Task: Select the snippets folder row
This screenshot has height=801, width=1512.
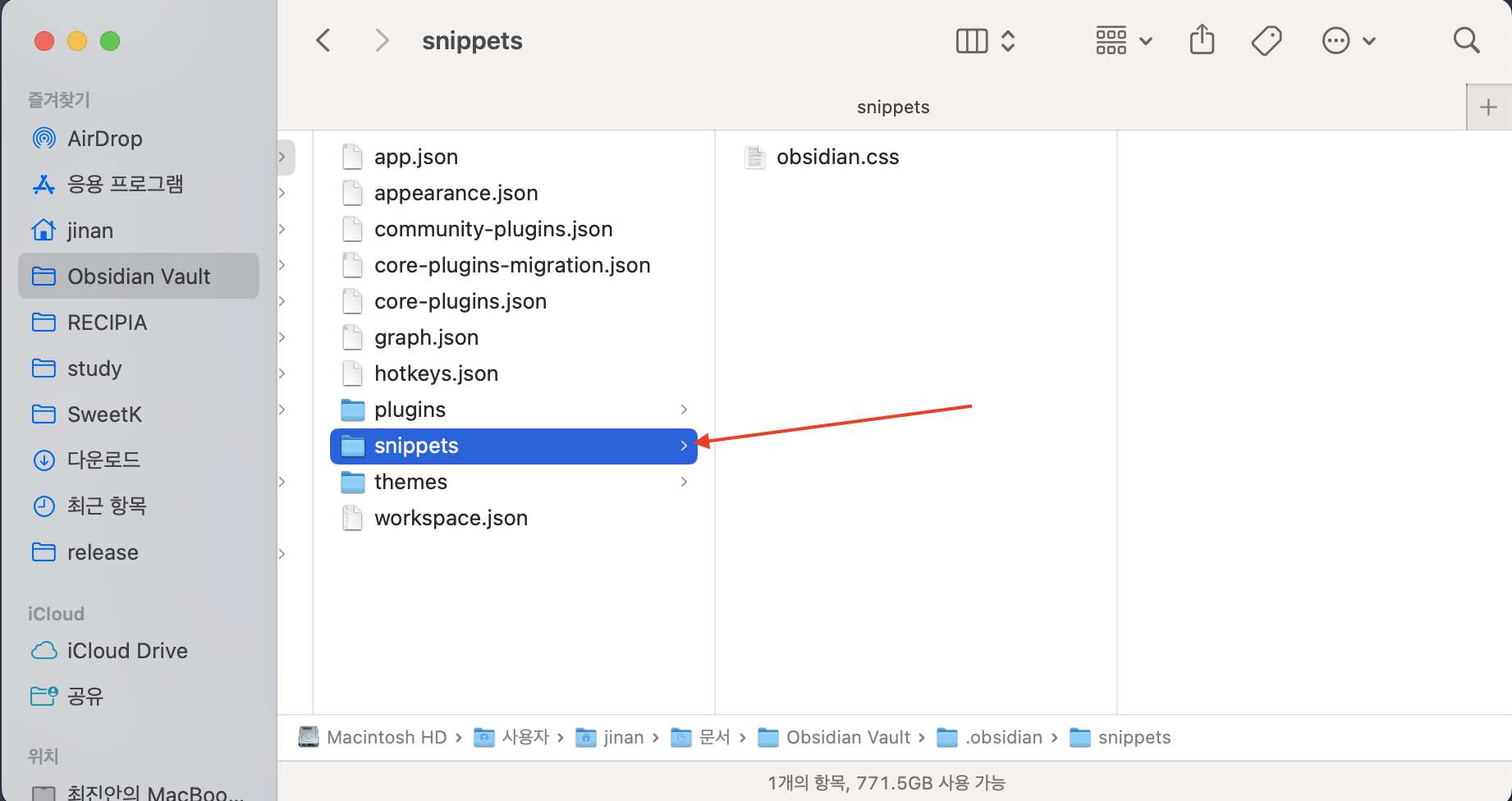Action: coord(514,446)
